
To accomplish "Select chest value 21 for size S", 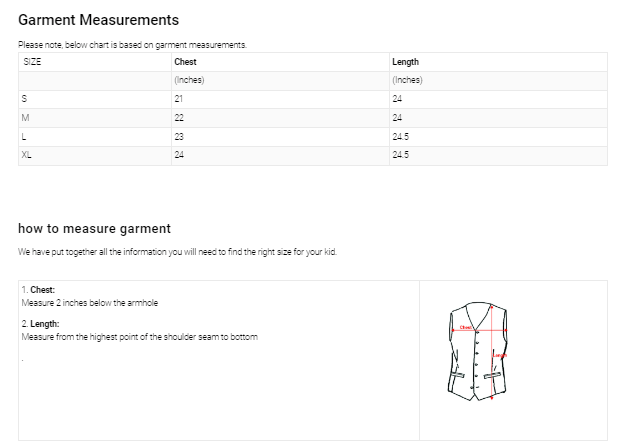I will tap(179, 99).
